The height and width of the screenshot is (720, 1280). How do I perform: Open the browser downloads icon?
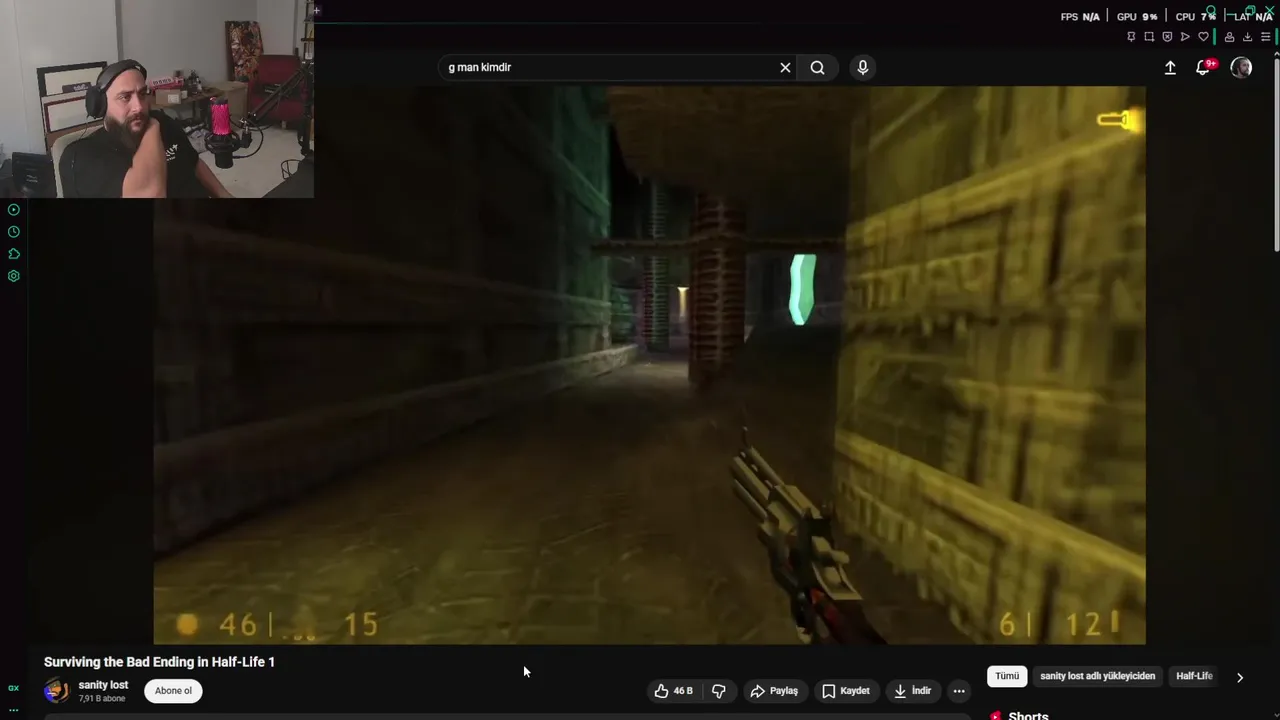pyautogui.click(x=1247, y=37)
